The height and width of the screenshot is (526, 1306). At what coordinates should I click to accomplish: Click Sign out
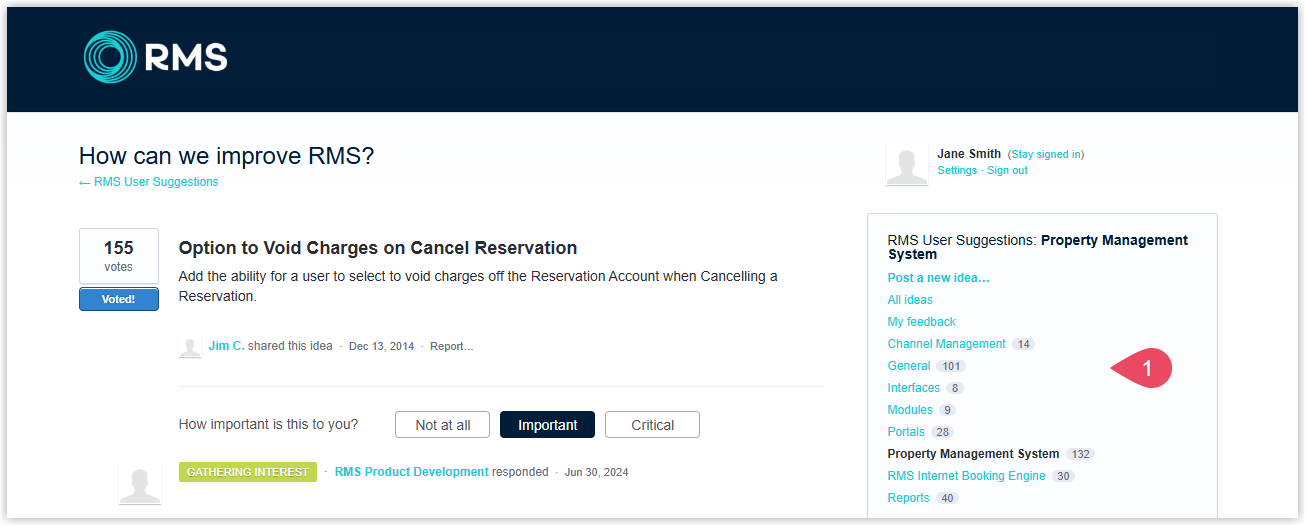1007,171
